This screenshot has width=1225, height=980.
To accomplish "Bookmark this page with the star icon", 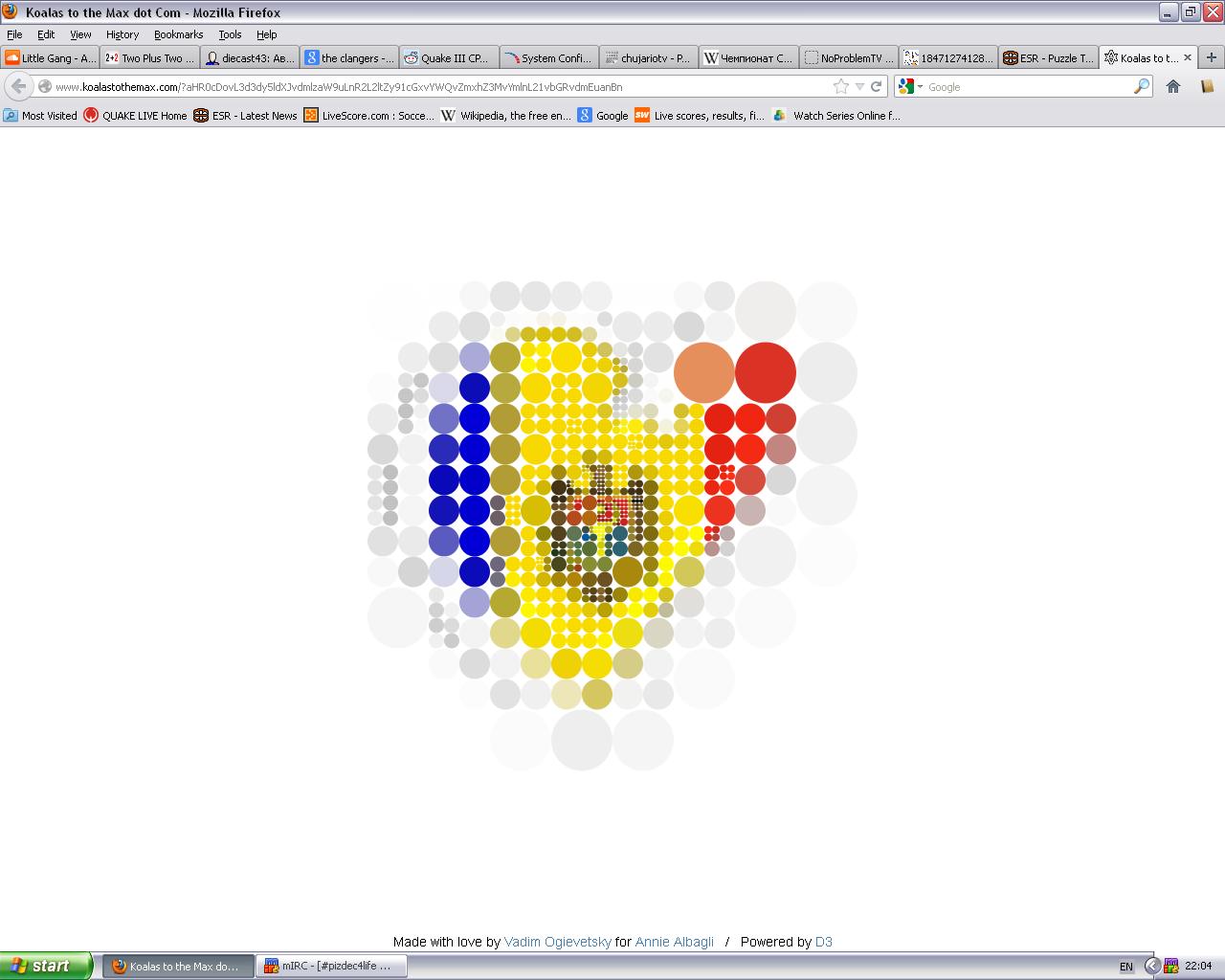I will pyautogui.click(x=840, y=86).
